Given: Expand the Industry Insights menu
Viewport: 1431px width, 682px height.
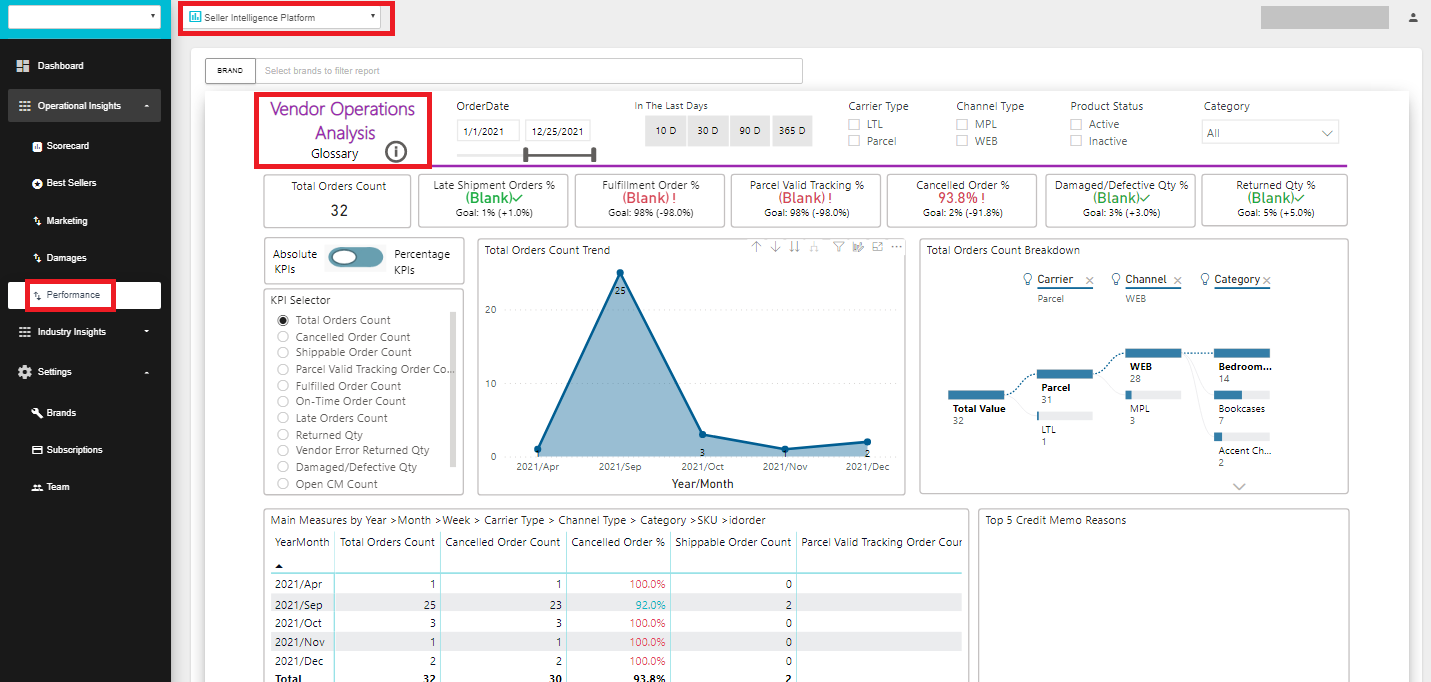Looking at the screenshot, I should point(84,332).
